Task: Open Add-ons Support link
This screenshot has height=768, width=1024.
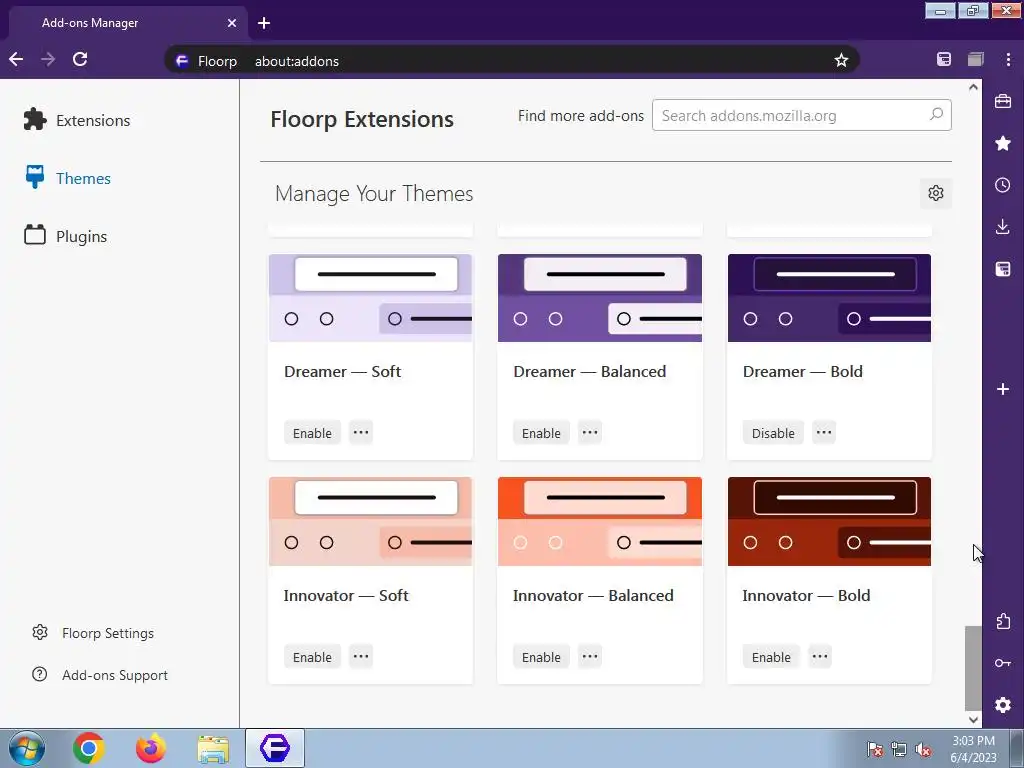Action: (100, 675)
